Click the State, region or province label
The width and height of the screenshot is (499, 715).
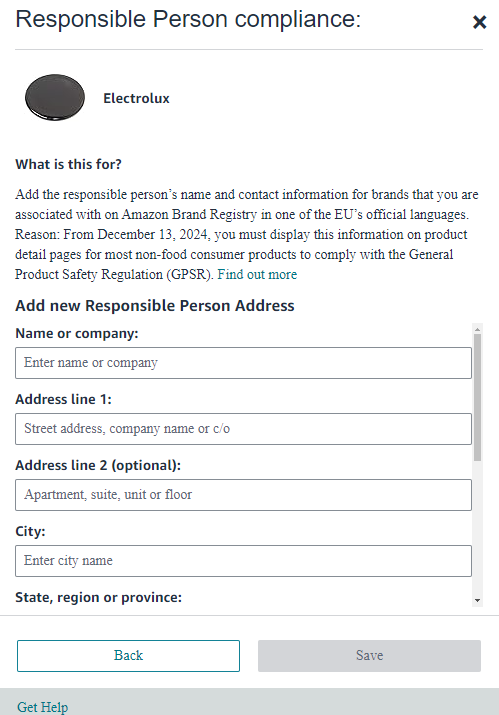(x=99, y=597)
